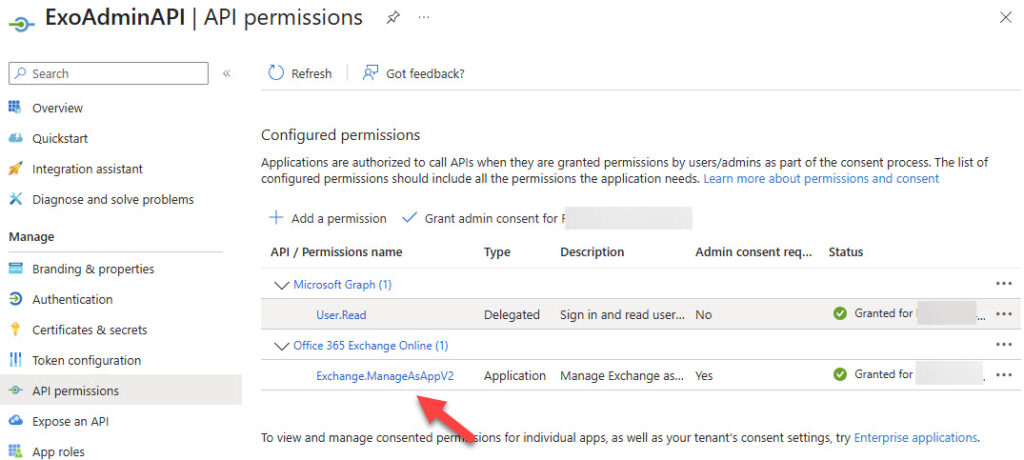The image size is (1024, 460).
Task: Open Expose an API
Action: (71, 421)
